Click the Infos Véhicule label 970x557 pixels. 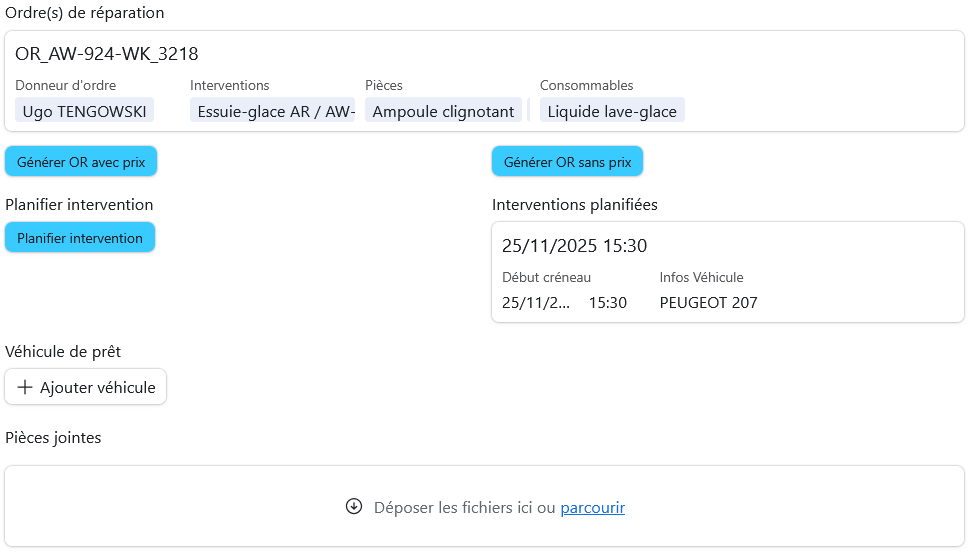click(701, 278)
